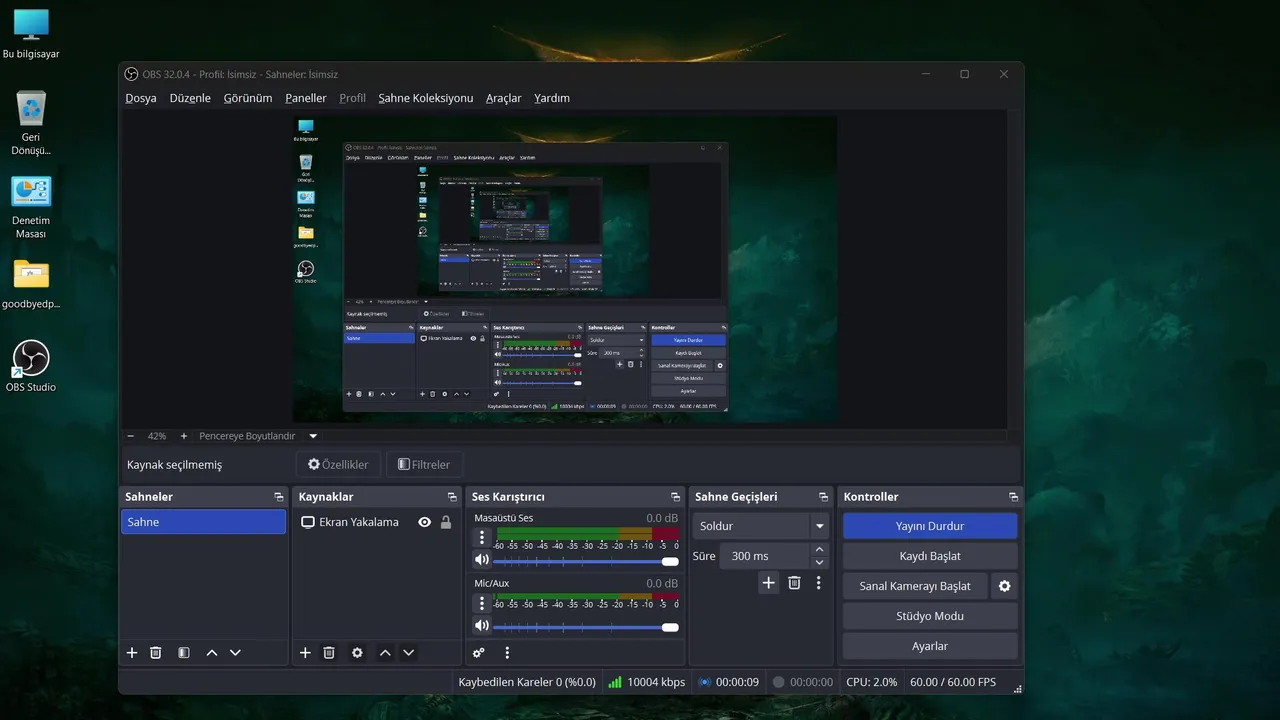Undock the Sahneler panel
This screenshot has width=1280, height=720.
[278, 497]
